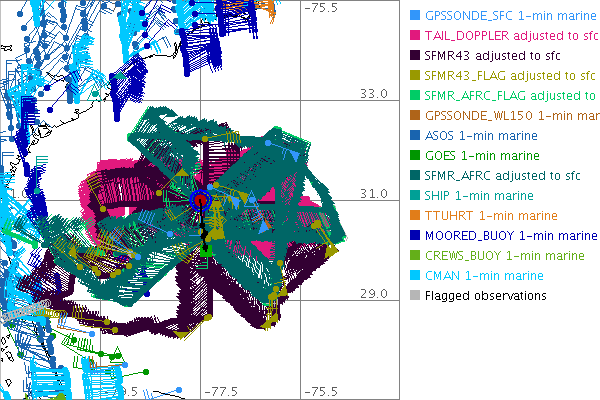Click the 29.0 latitude label on map
This screenshot has height=400, width=600.
(x=374, y=294)
